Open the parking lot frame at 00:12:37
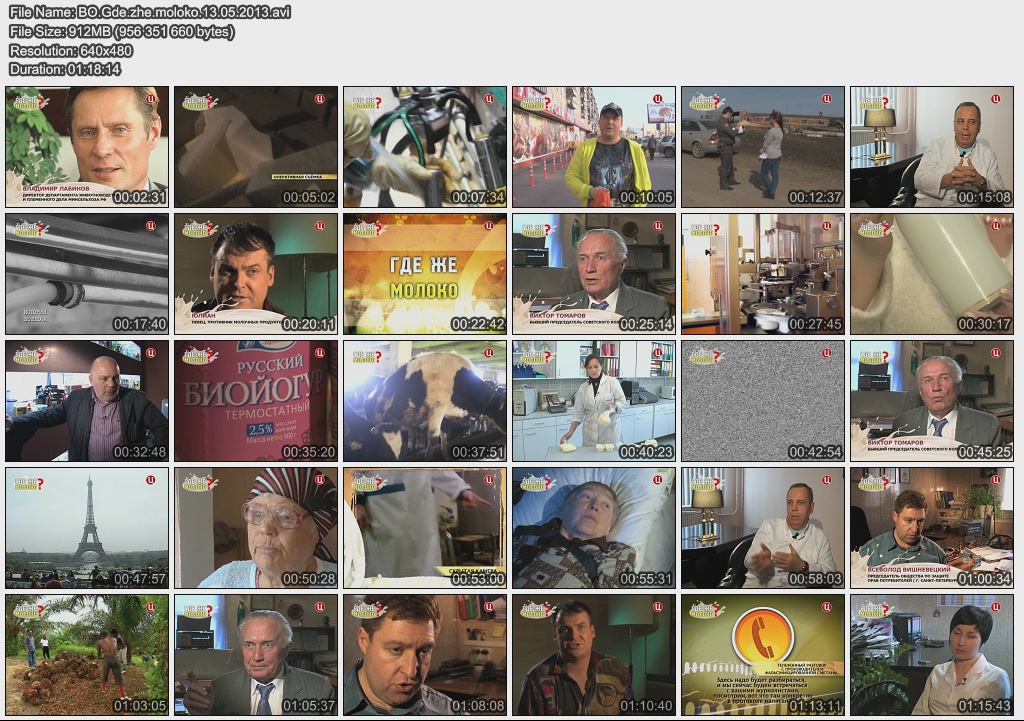 pyautogui.click(x=763, y=147)
